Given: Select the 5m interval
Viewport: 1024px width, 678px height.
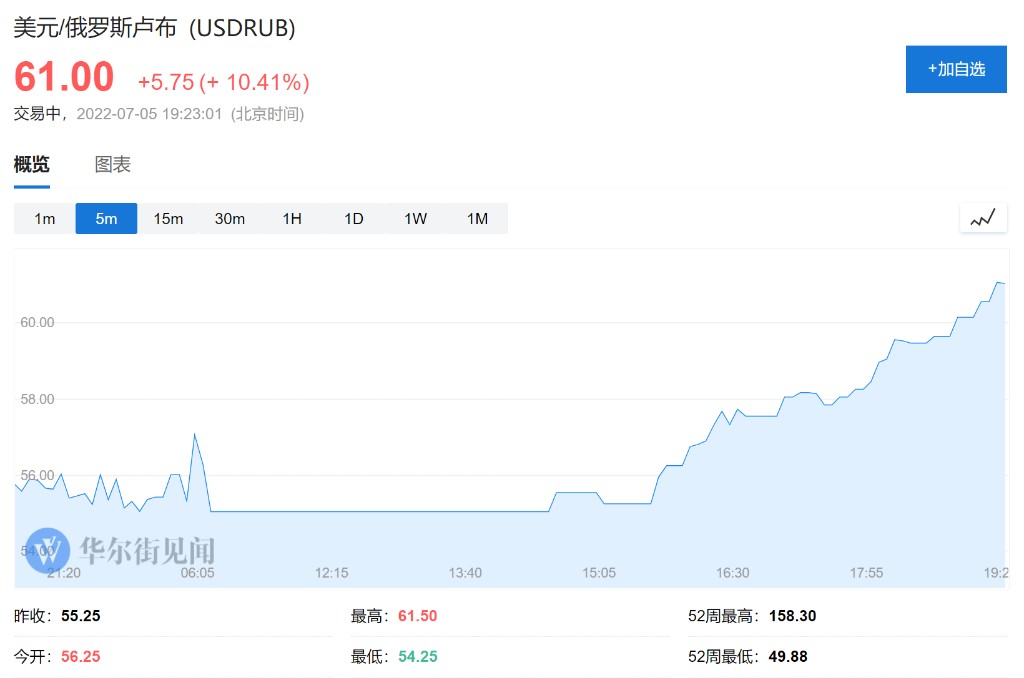Looking at the screenshot, I should coord(106,219).
